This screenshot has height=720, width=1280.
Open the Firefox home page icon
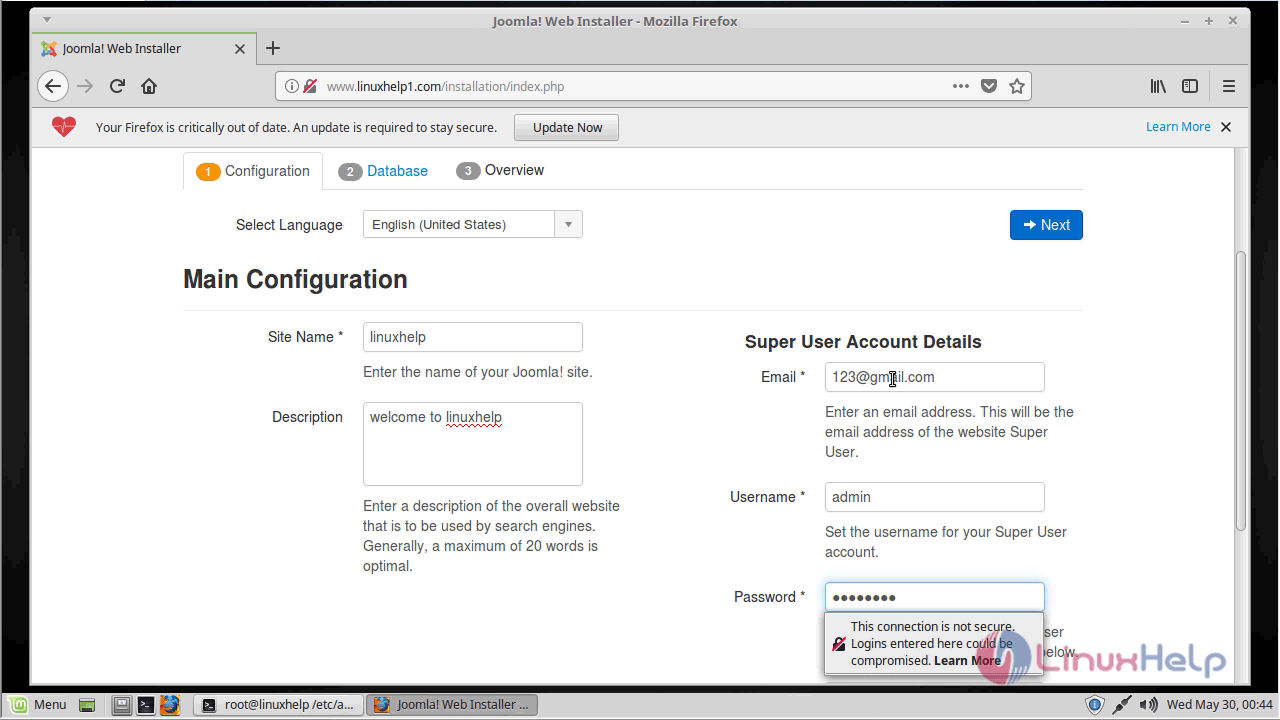[149, 86]
